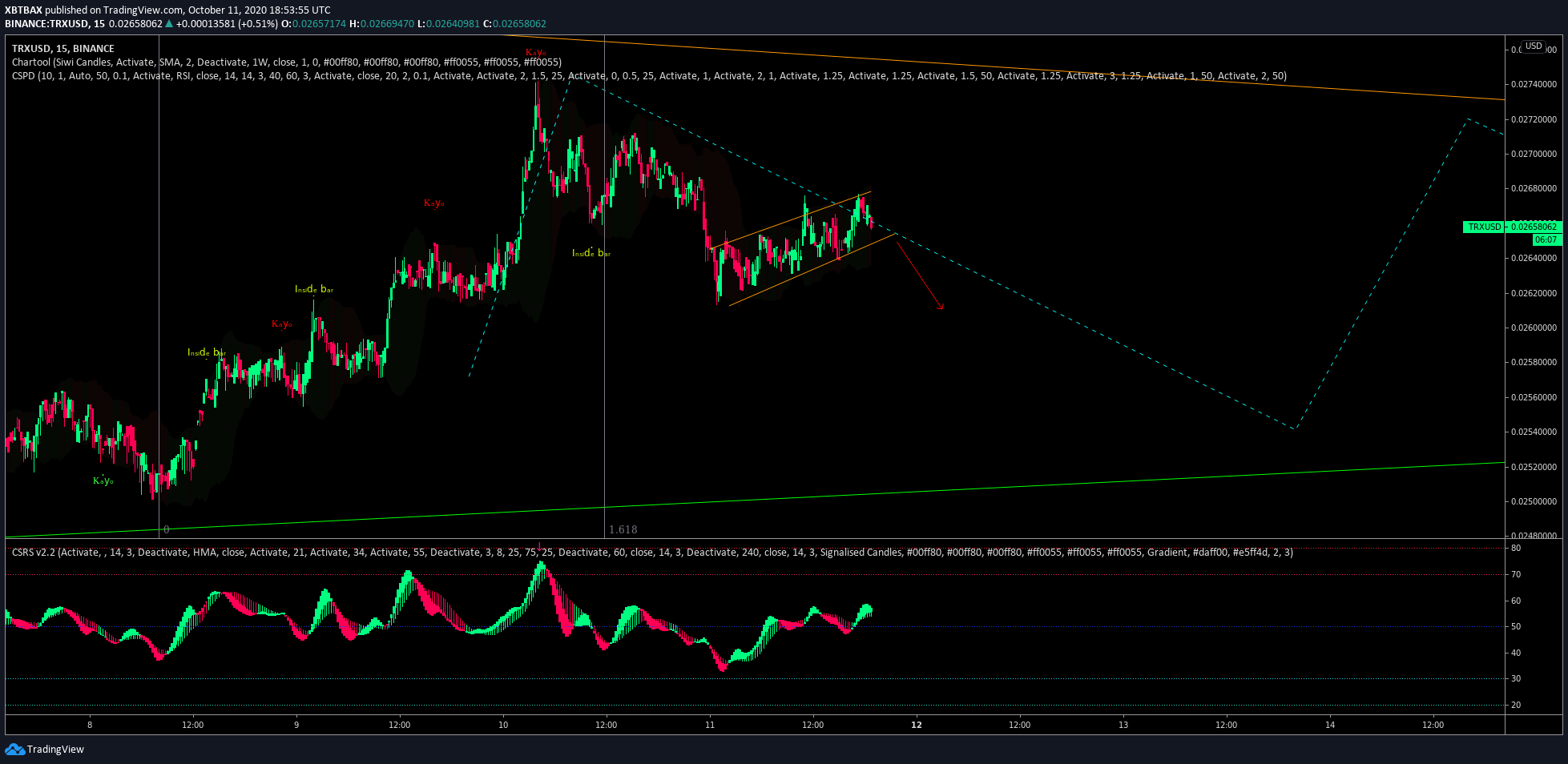Click the 0.02560000 price axis label
1568x764 pixels.
[1534, 397]
